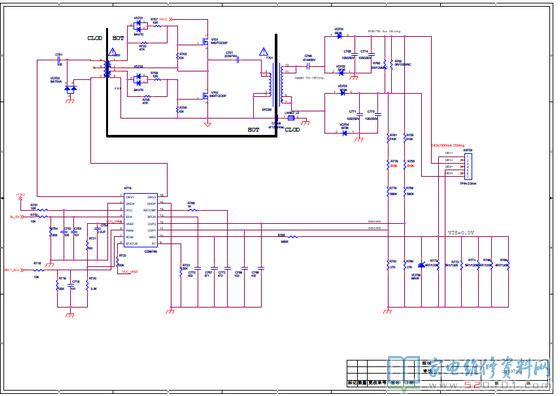Click the warning triangle beside the gate-drive transformer
The width and height of the screenshot is (560, 396).
(112, 52)
